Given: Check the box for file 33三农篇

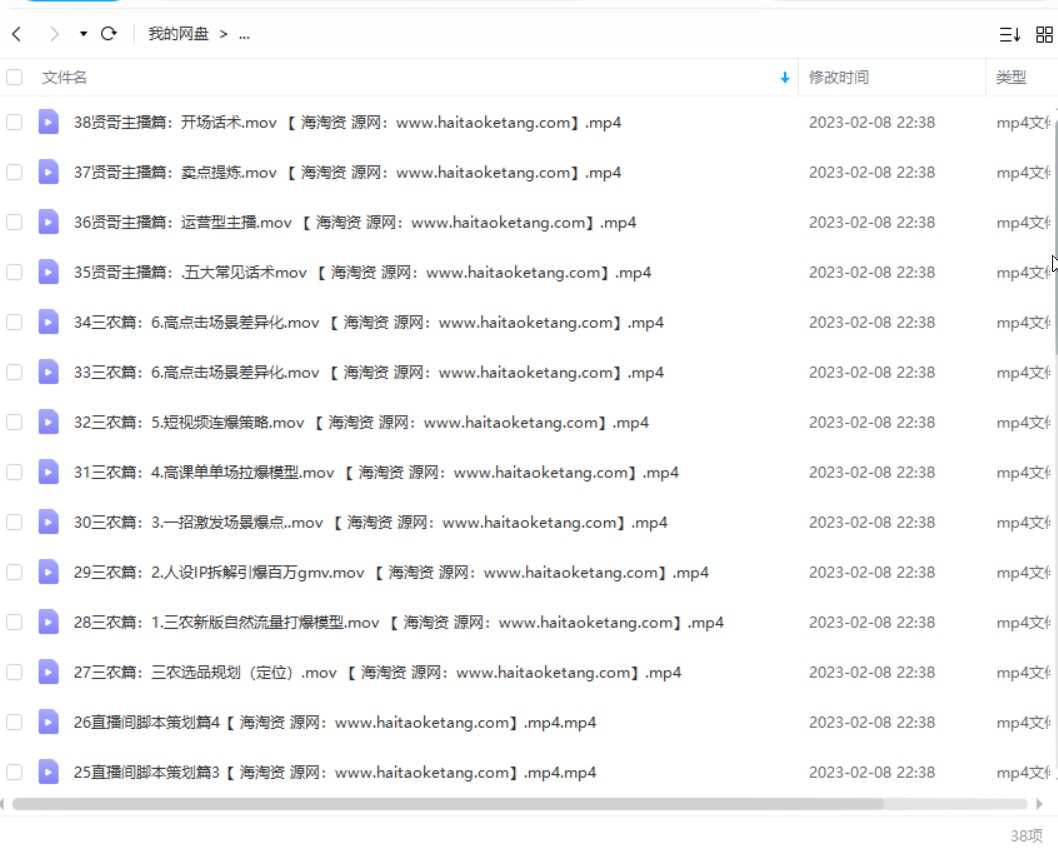Looking at the screenshot, I should pos(14,372).
